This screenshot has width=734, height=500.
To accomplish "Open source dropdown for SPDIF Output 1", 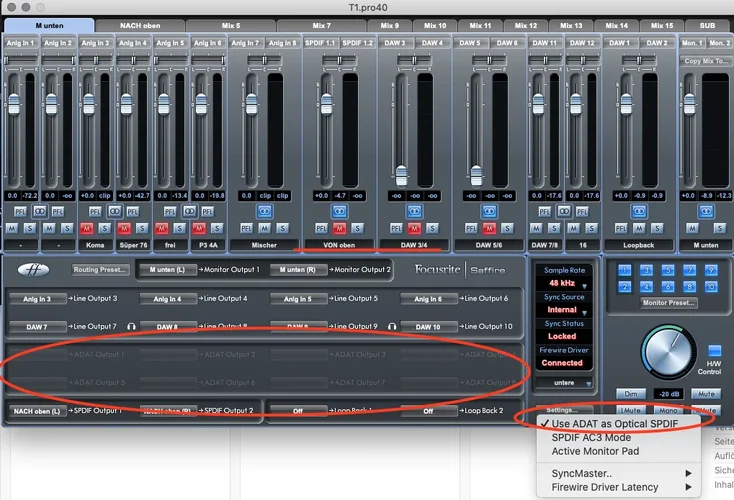I will tap(37, 411).
